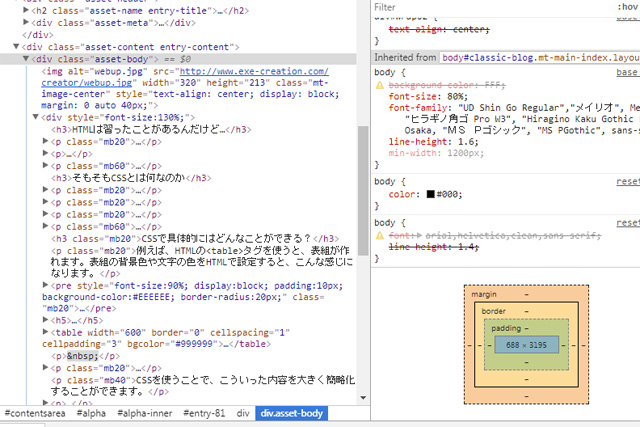Select div.asset-body breadcrumb item

click(291, 413)
